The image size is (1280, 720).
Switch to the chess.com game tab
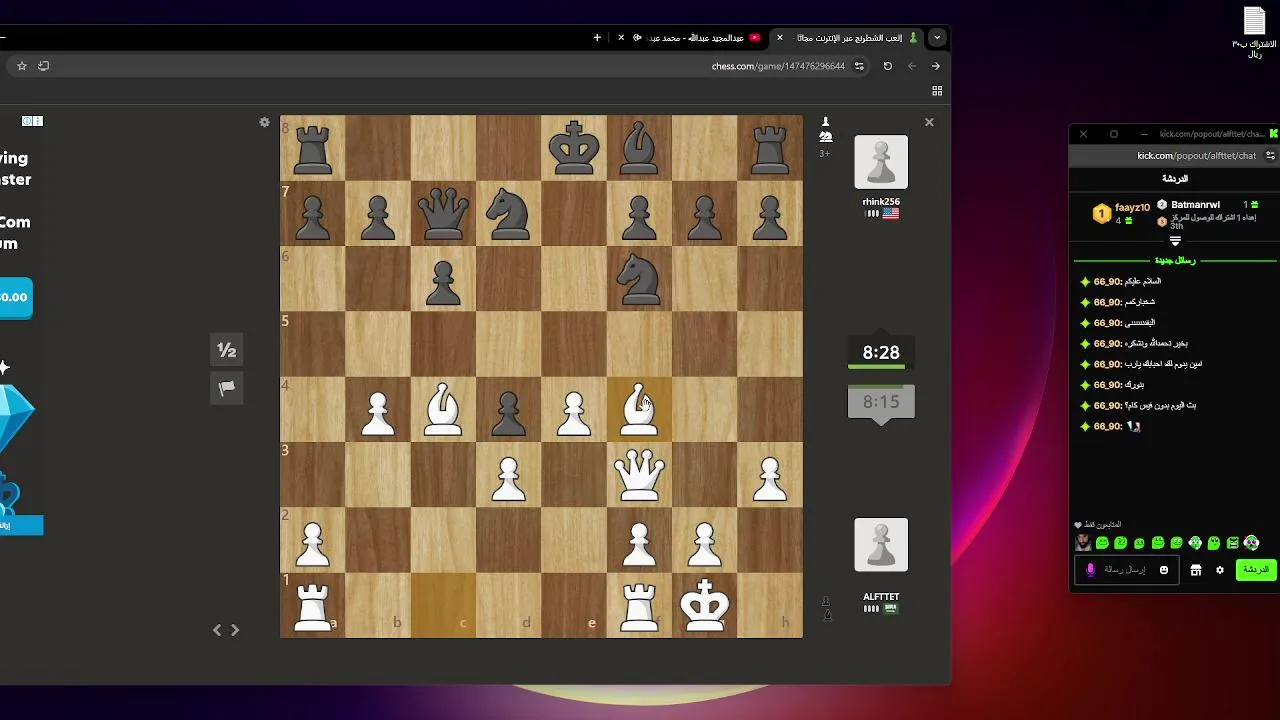click(x=848, y=38)
